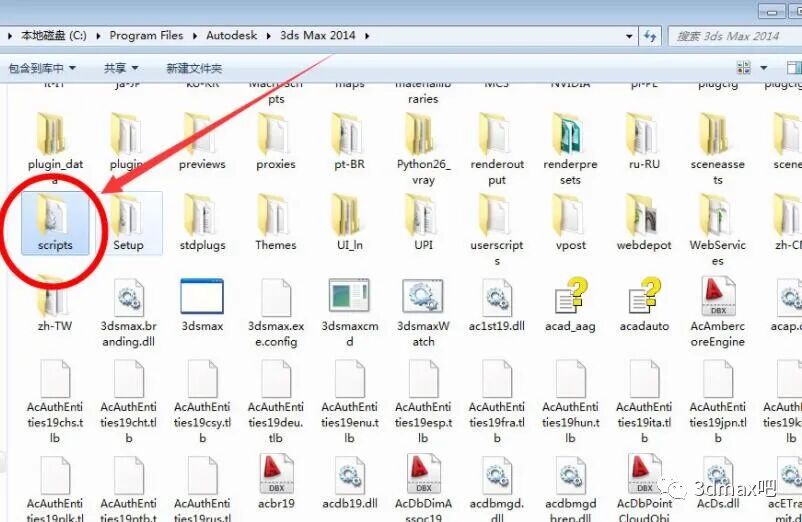Select the AcDbDimAssoc19 file
The width and height of the screenshot is (802, 522).
(423, 488)
